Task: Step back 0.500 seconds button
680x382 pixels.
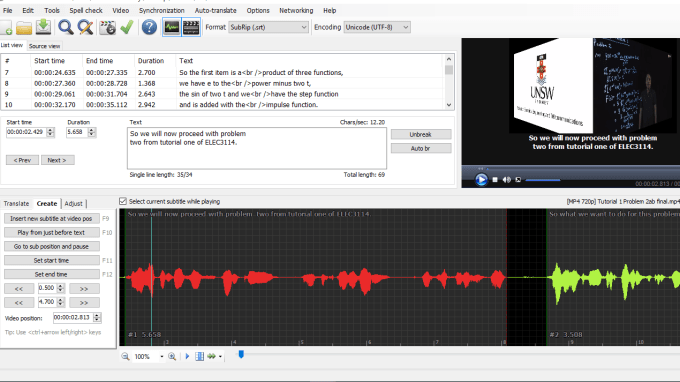Action: click(19, 288)
